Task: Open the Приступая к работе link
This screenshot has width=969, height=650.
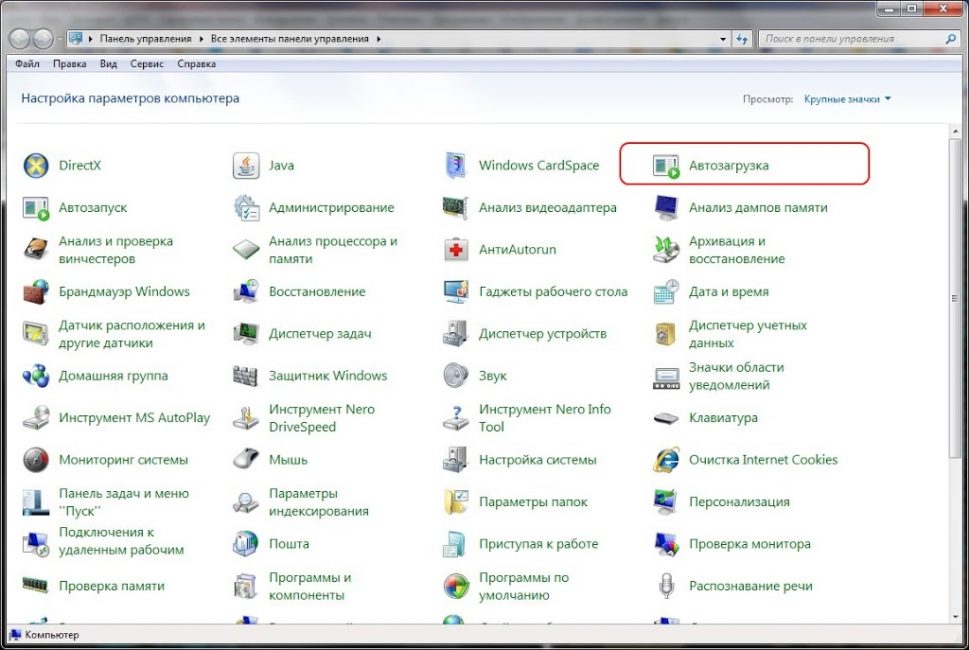Action: 538,544
